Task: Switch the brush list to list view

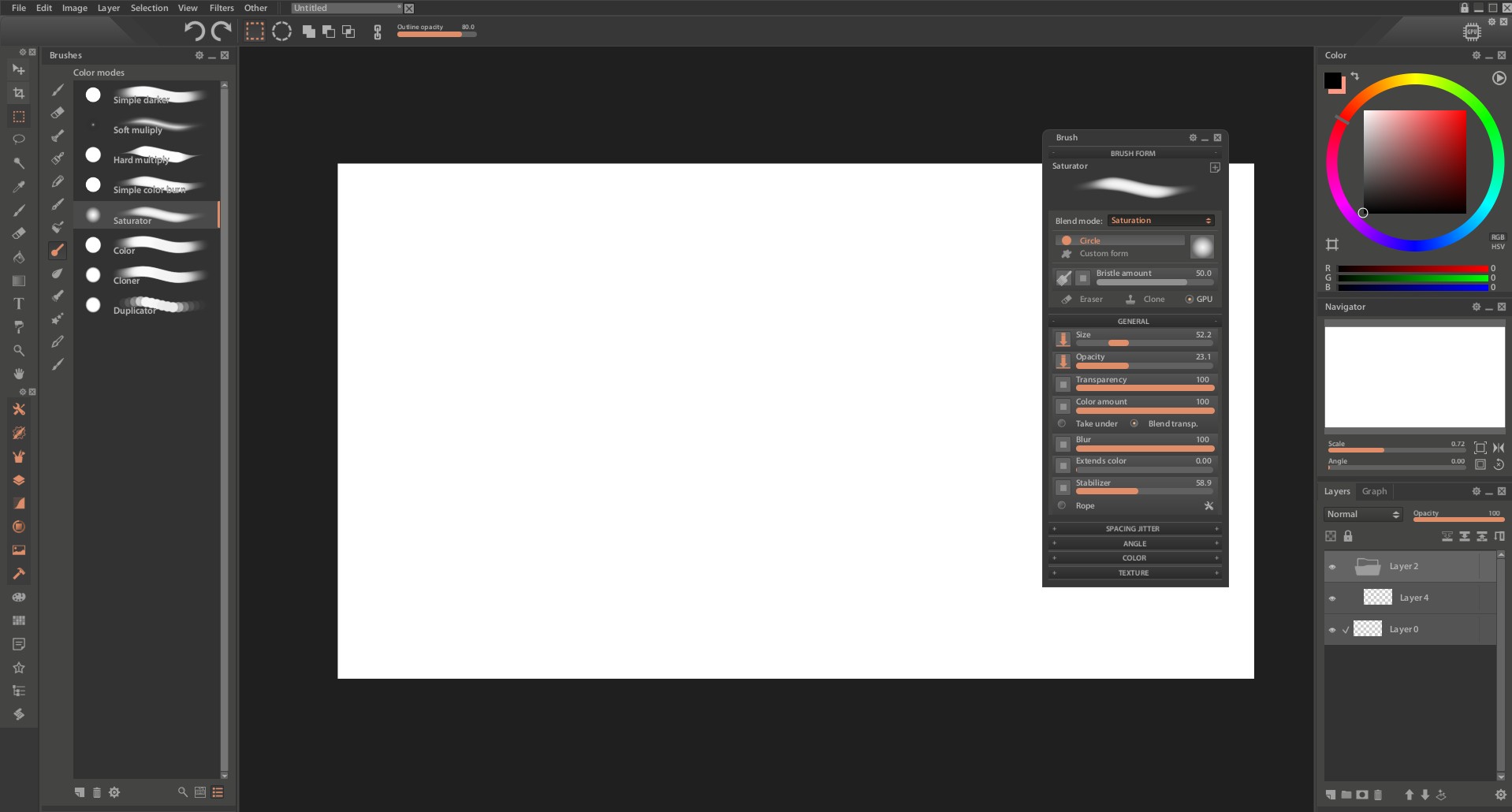Action: click(x=218, y=792)
